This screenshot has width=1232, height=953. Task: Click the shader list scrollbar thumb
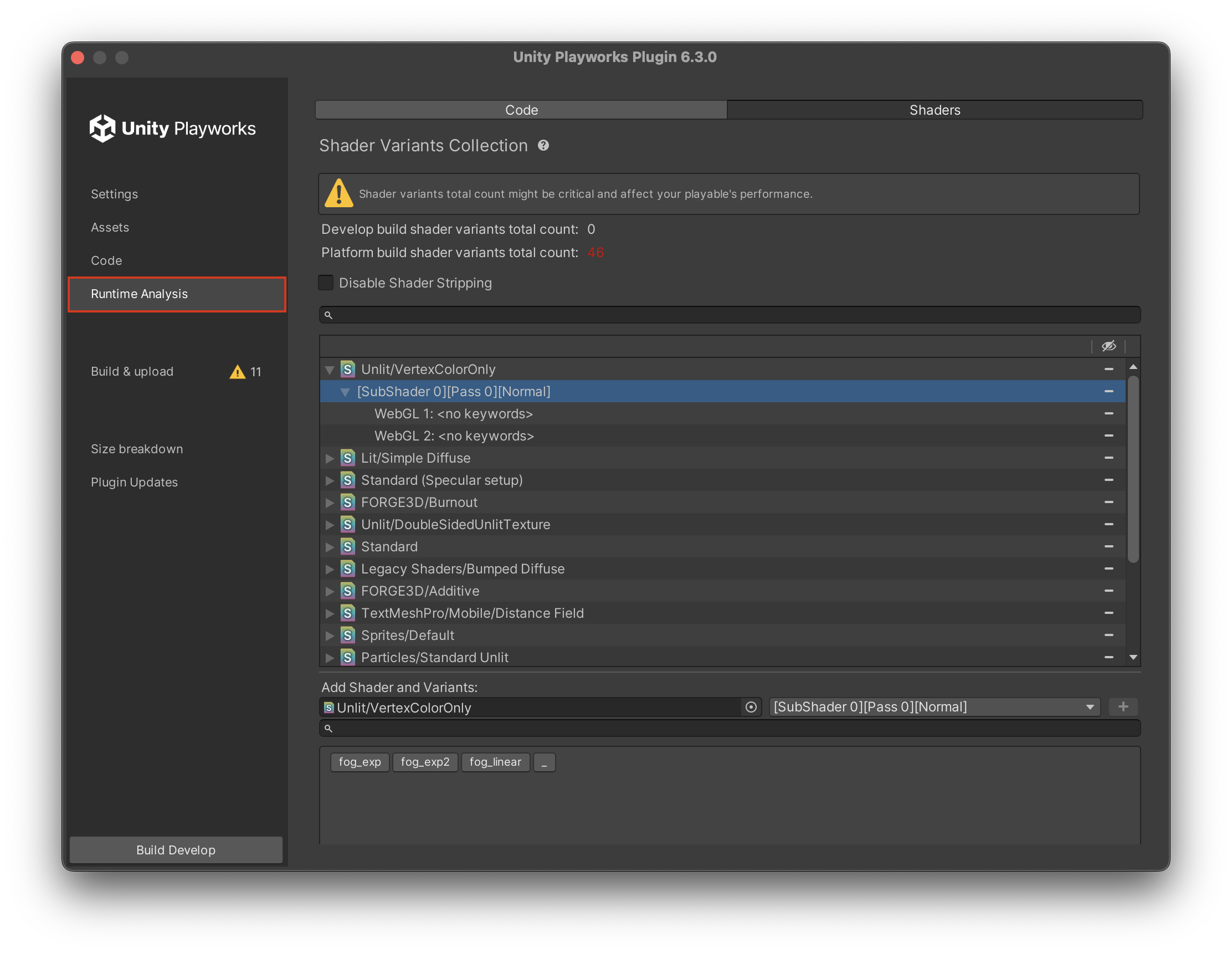1133,469
